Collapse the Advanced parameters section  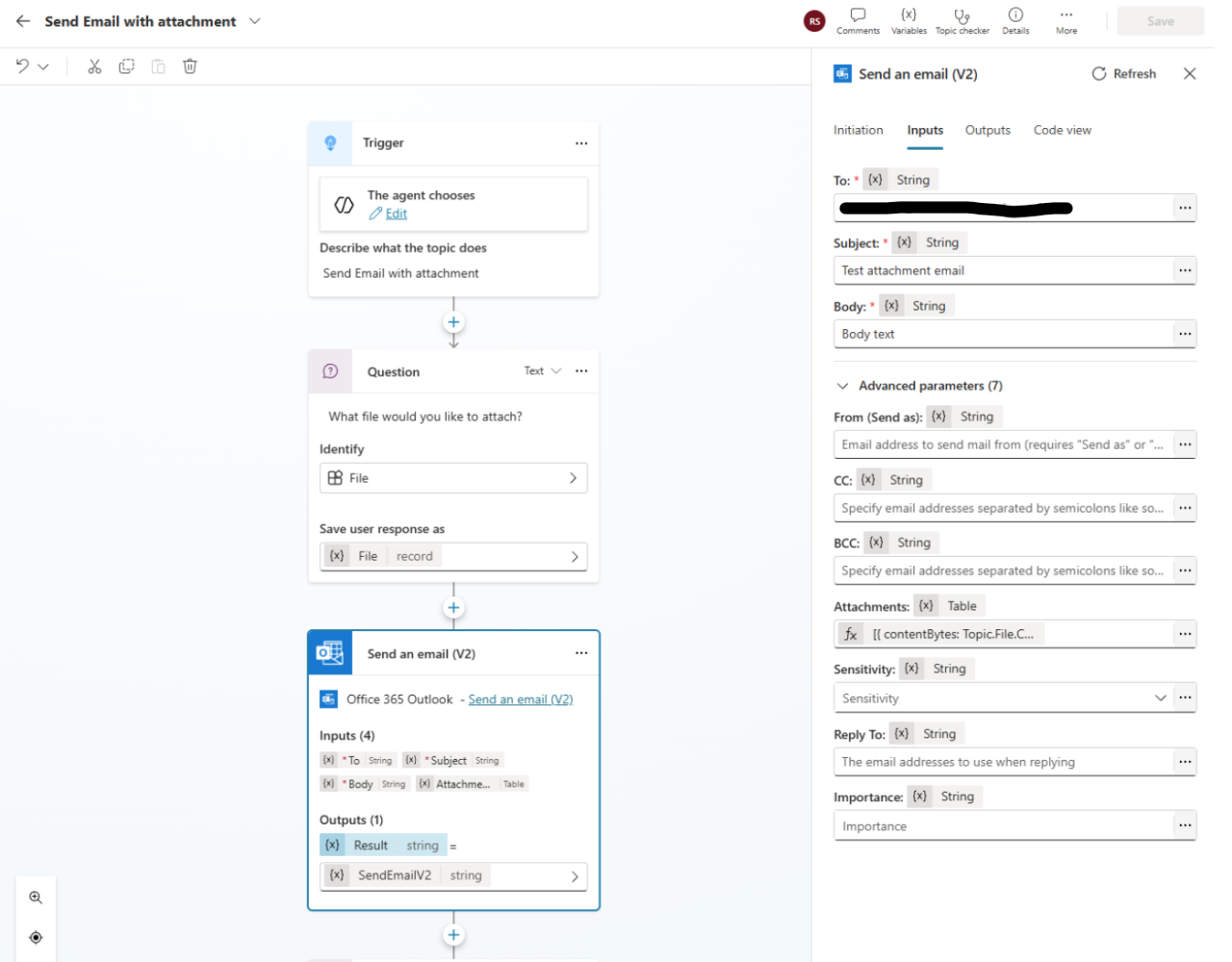(x=843, y=386)
